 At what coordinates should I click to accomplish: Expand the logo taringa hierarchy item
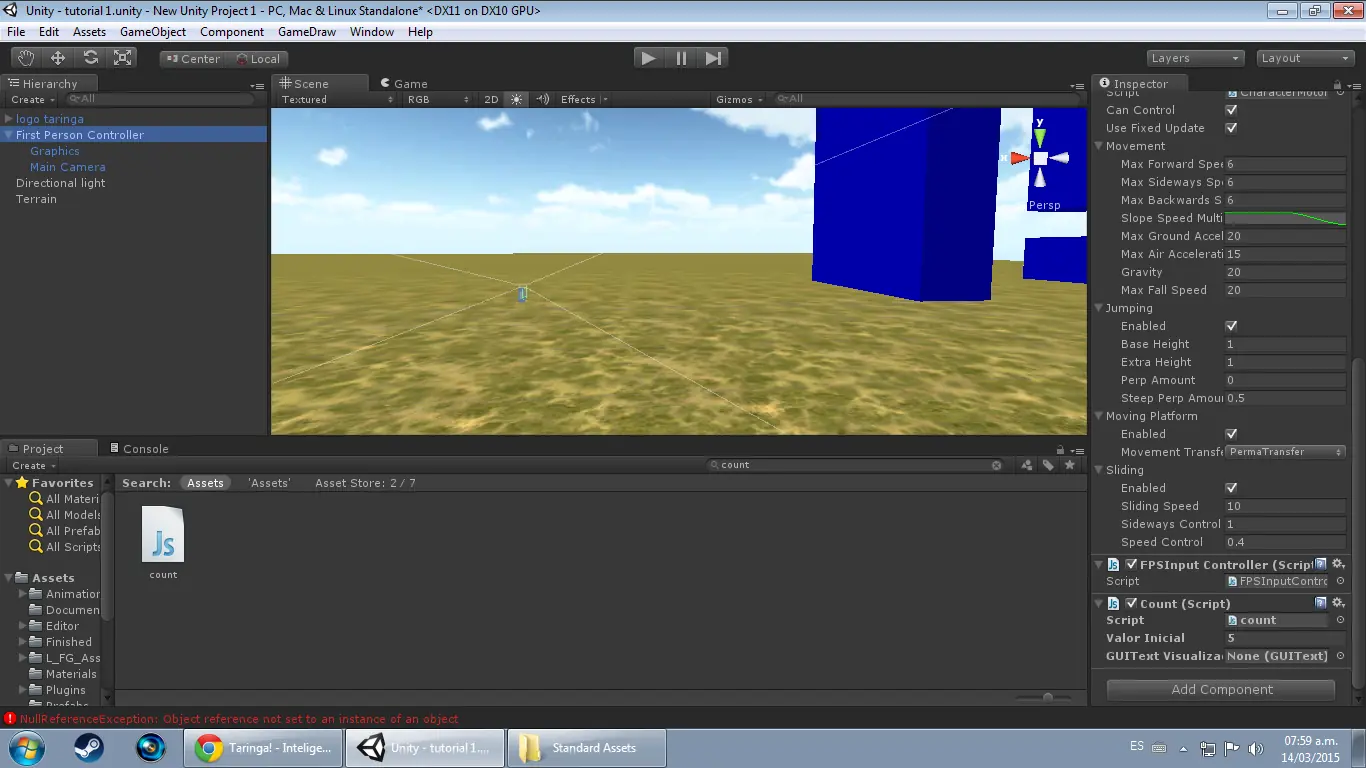pos(9,119)
